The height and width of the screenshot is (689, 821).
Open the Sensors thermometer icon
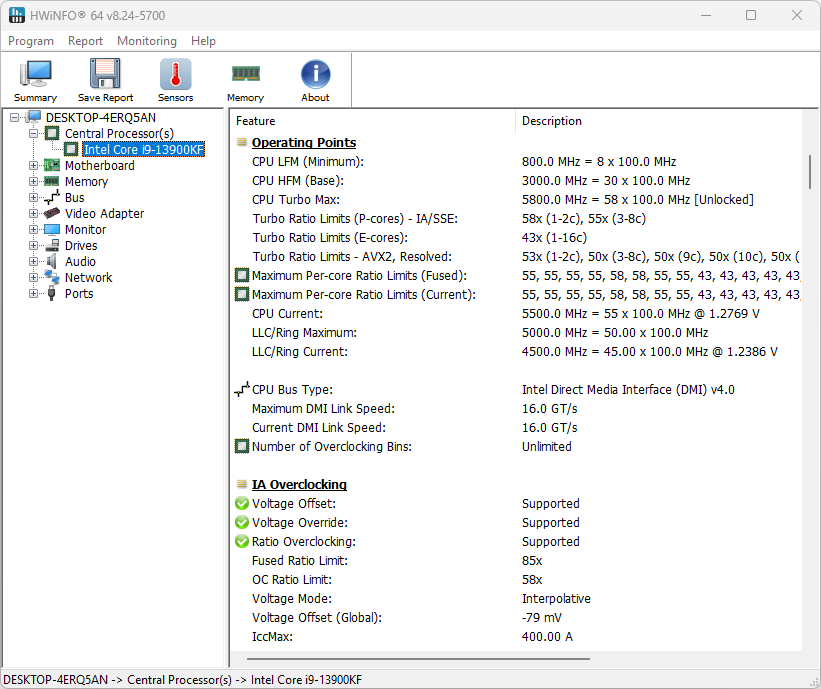point(175,72)
